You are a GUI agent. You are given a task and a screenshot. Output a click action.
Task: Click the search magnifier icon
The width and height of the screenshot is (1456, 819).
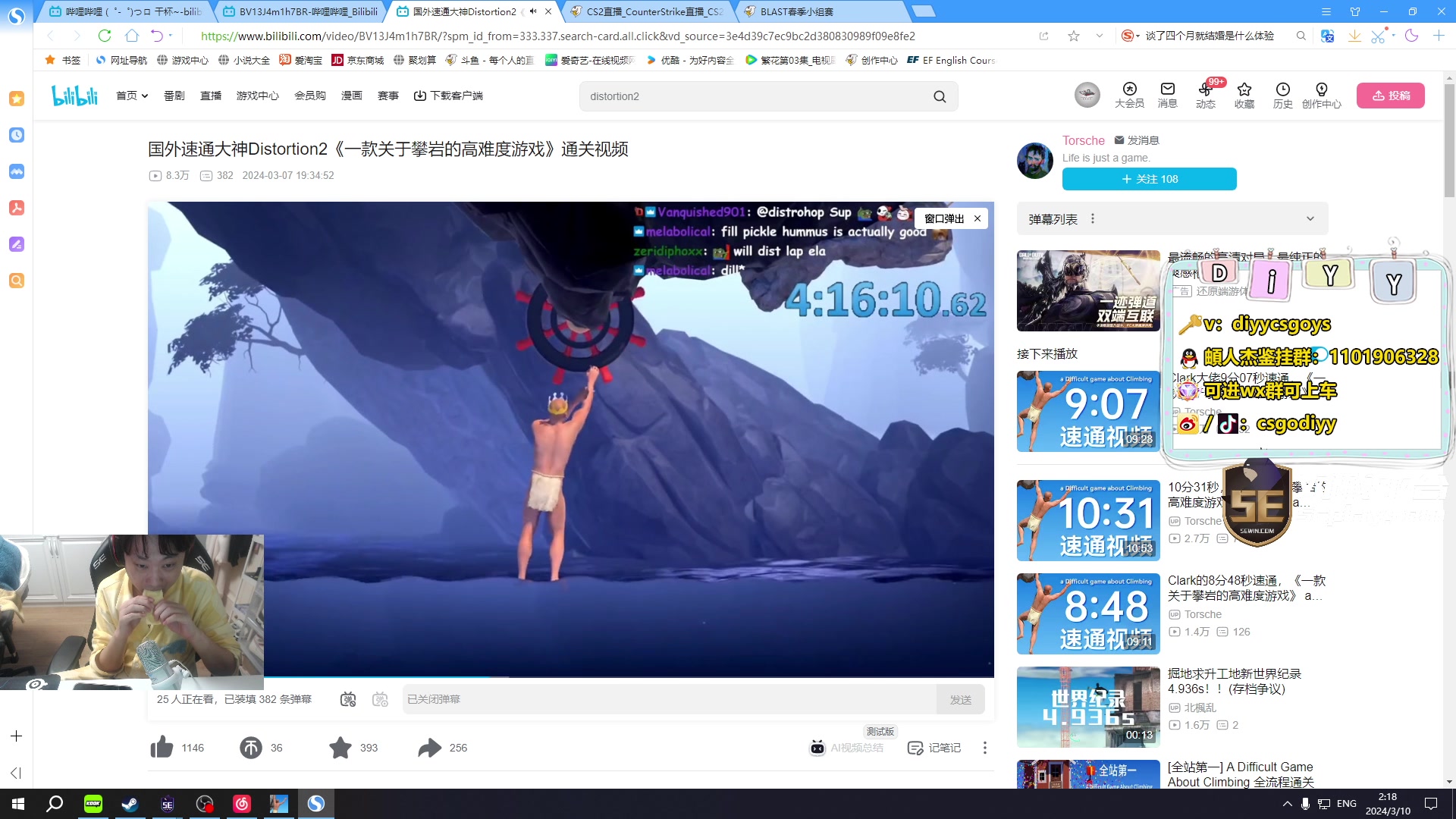tap(940, 96)
